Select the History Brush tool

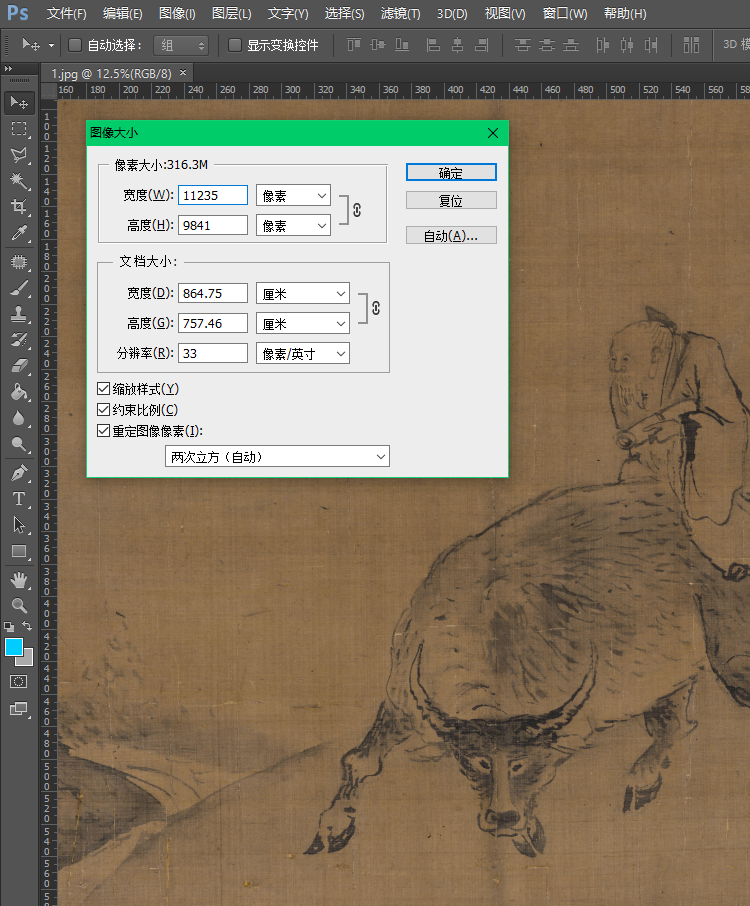coord(19,340)
